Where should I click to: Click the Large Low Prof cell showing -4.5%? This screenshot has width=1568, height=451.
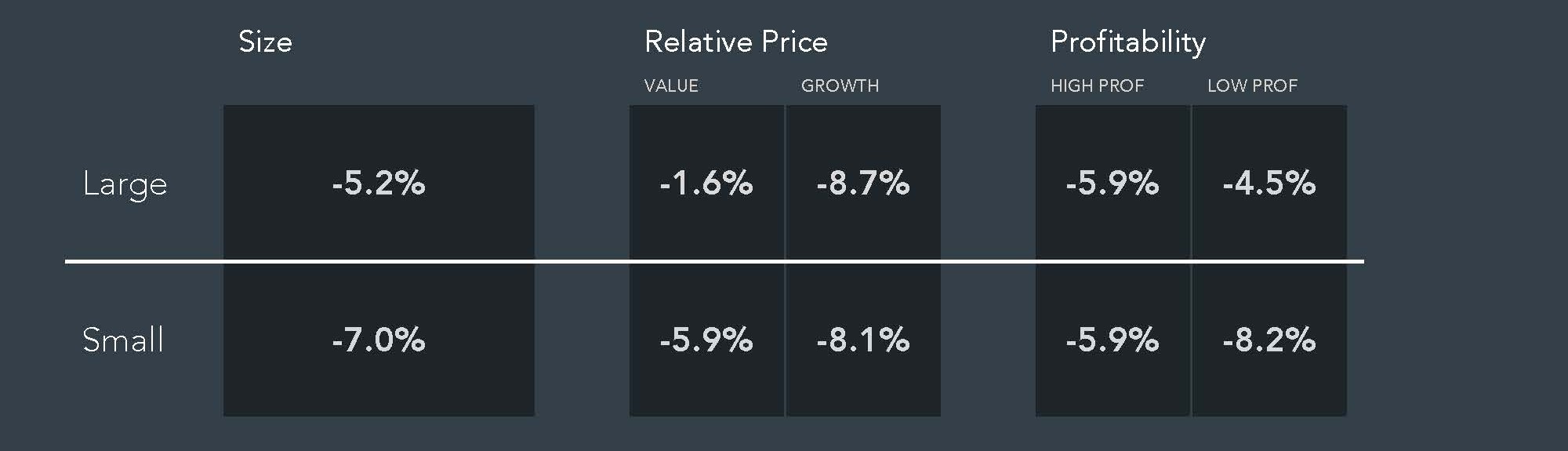1269,182
